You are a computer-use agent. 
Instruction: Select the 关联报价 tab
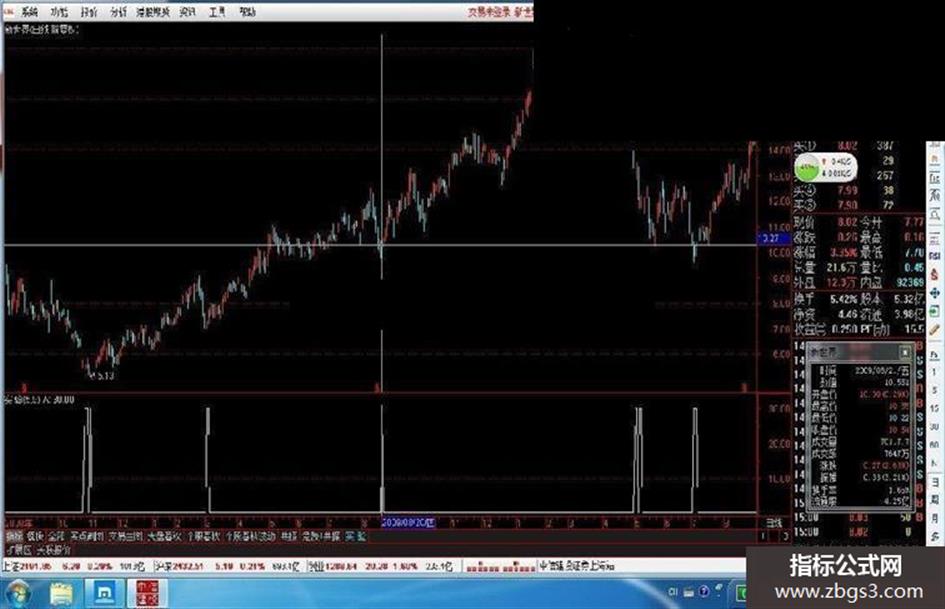pyautogui.click(x=54, y=550)
